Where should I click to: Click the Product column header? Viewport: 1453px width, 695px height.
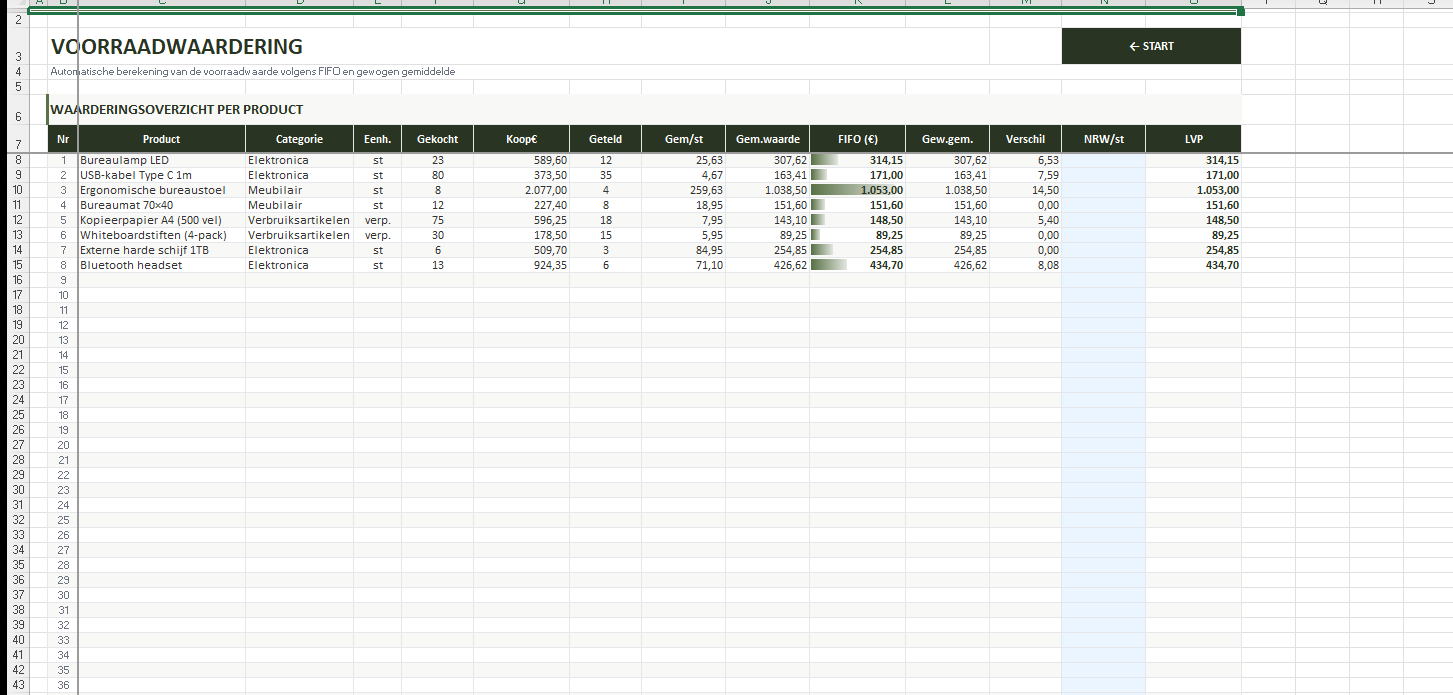(161, 139)
